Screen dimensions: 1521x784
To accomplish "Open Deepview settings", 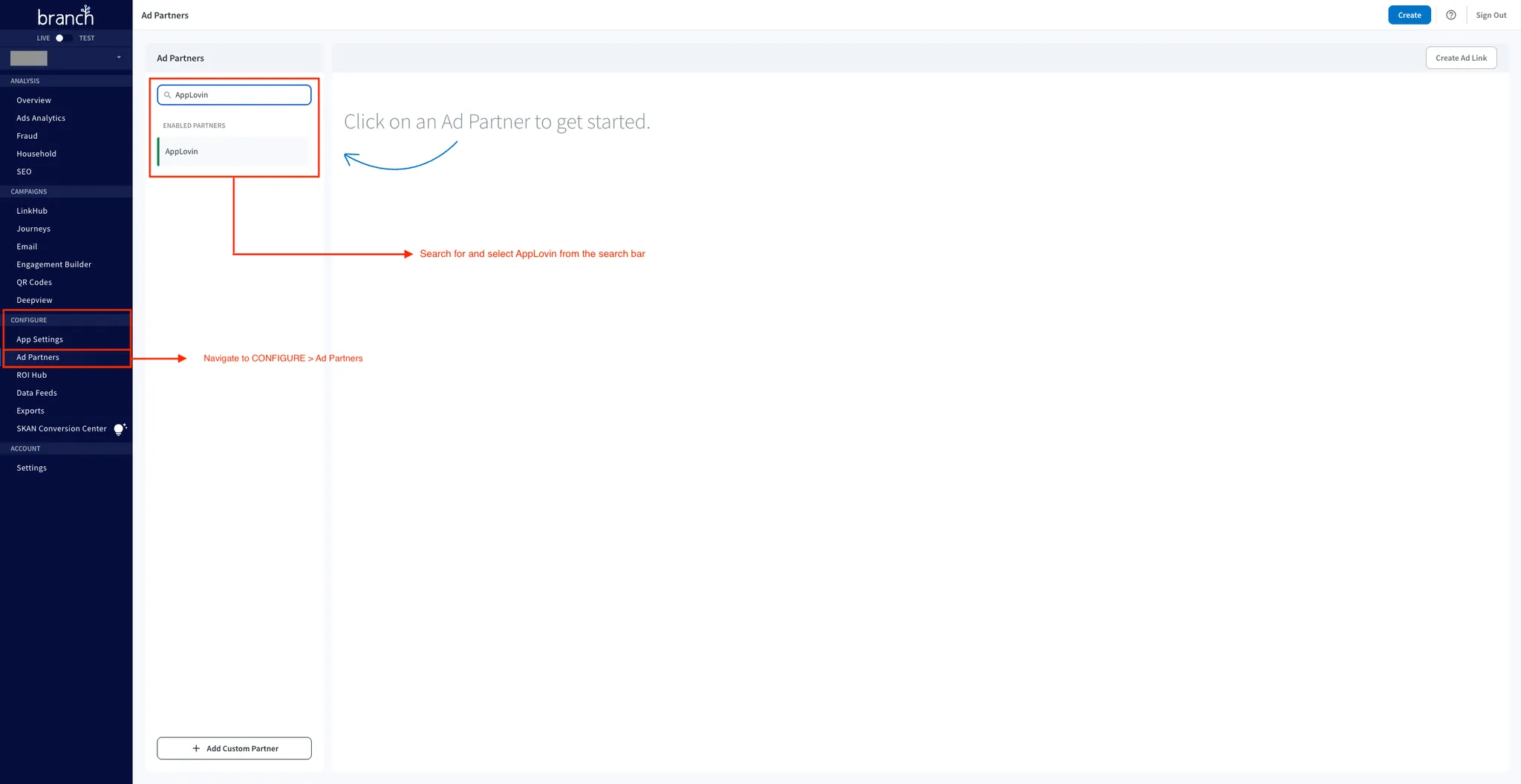I will pos(34,300).
